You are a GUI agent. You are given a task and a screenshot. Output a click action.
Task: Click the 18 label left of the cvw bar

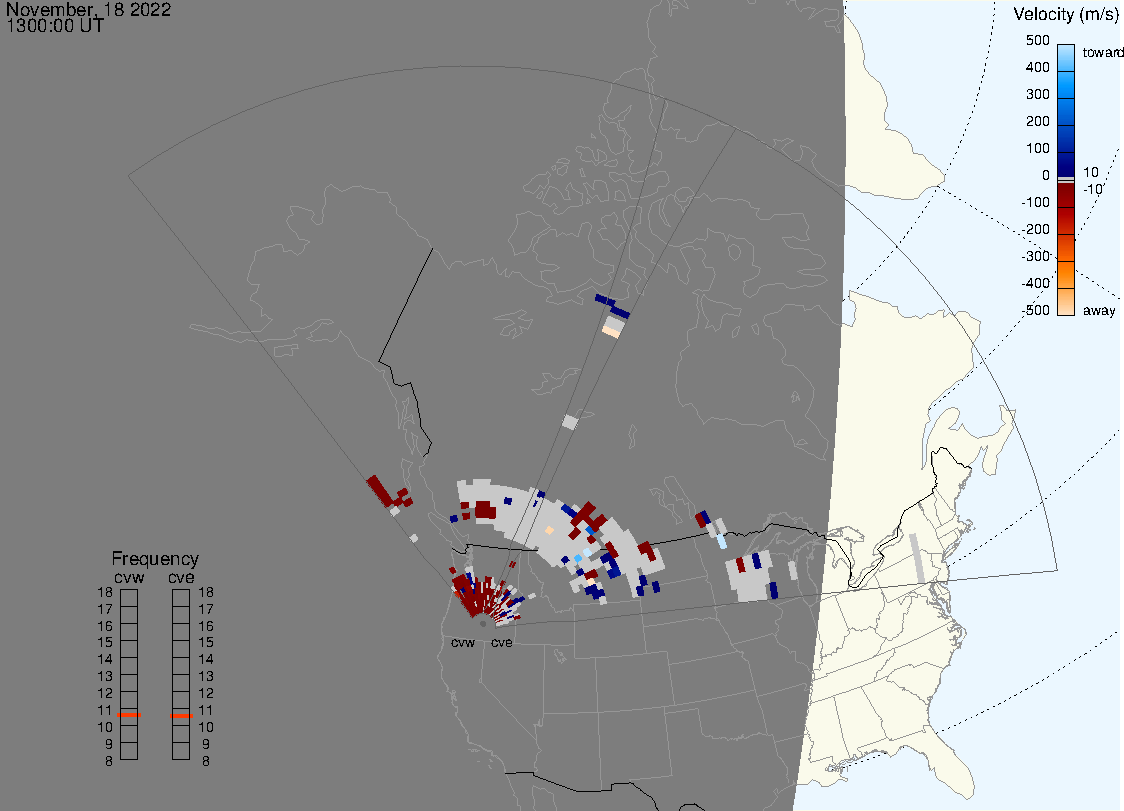coord(105,592)
